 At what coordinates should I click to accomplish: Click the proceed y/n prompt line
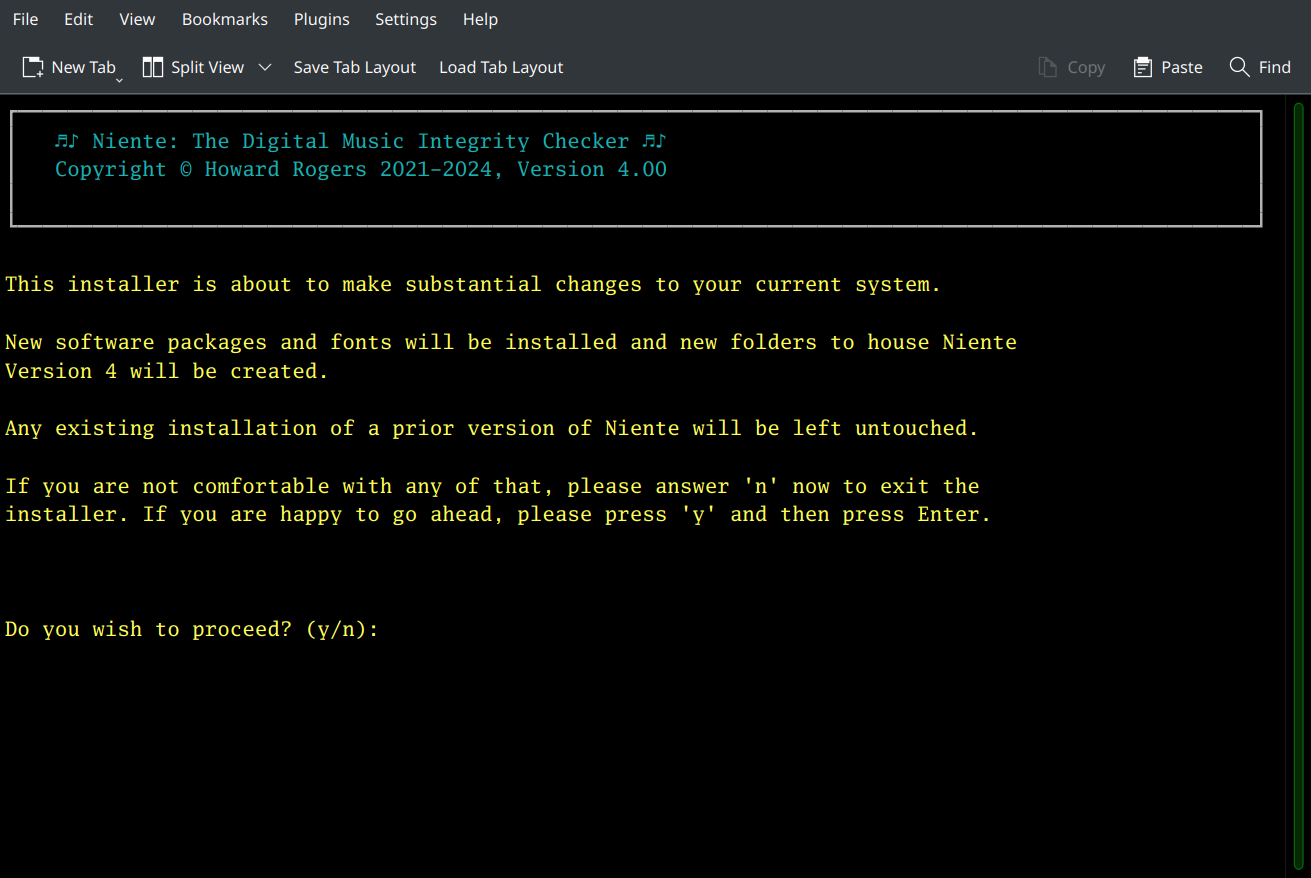coord(190,629)
